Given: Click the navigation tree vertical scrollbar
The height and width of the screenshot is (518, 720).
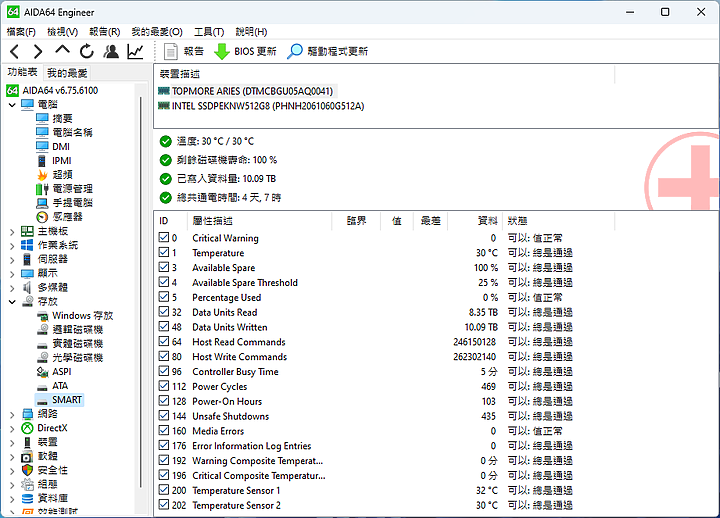Looking at the screenshot, I should tap(141, 294).
